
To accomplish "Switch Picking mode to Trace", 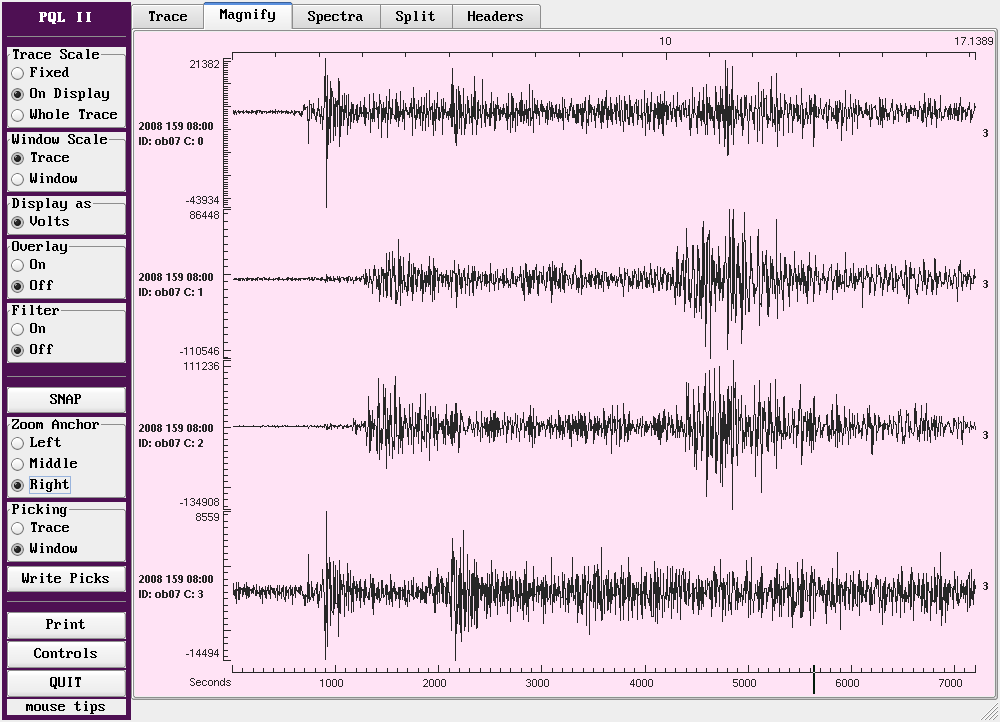I will click(18, 528).
